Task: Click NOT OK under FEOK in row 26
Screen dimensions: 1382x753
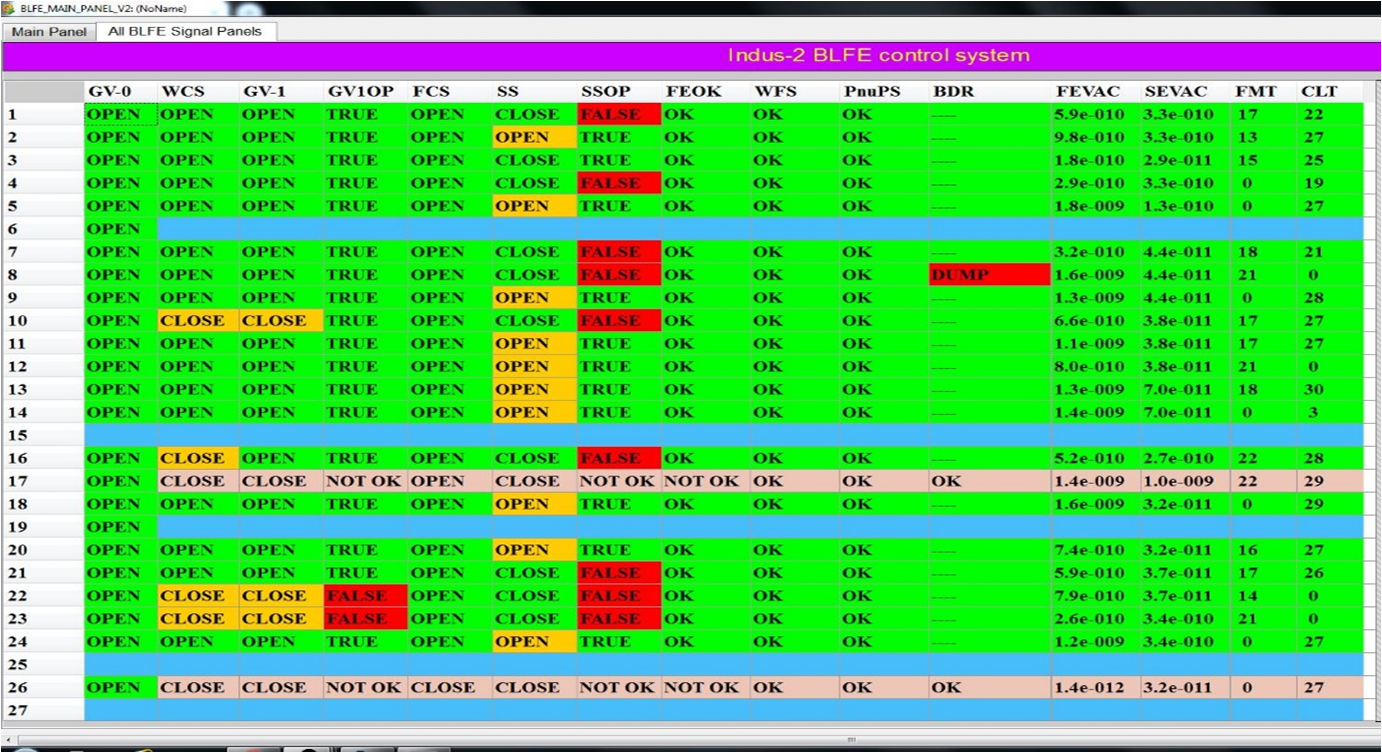Action: (706, 688)
